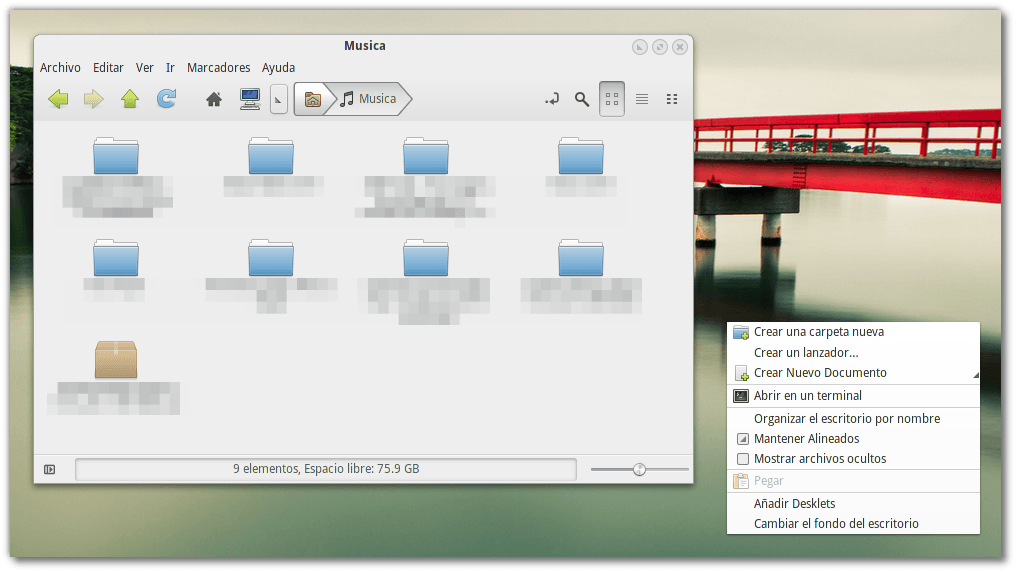Go up to the parent folder
This screenshot has width=1017, height=573.
pyautogui.click(x=129, y=99)
